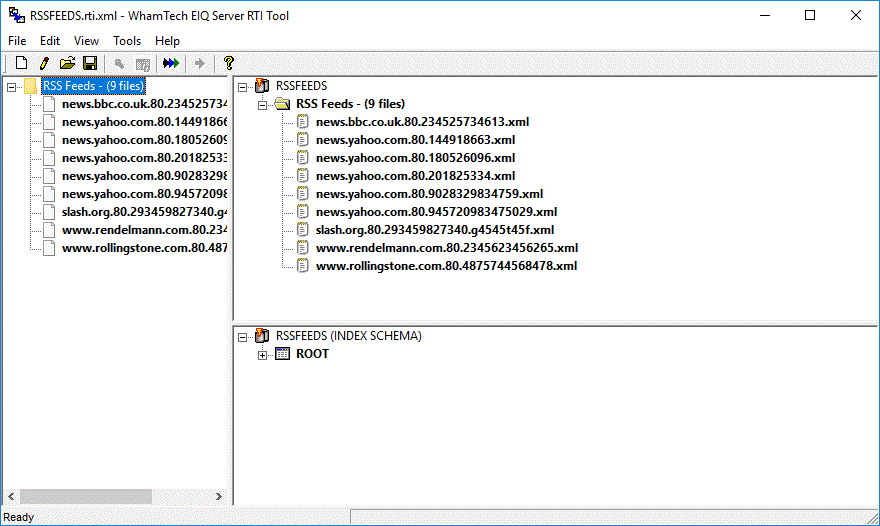Open help with yellow question mark icon
Screen dimensions: 880x526
pos(228,63)
